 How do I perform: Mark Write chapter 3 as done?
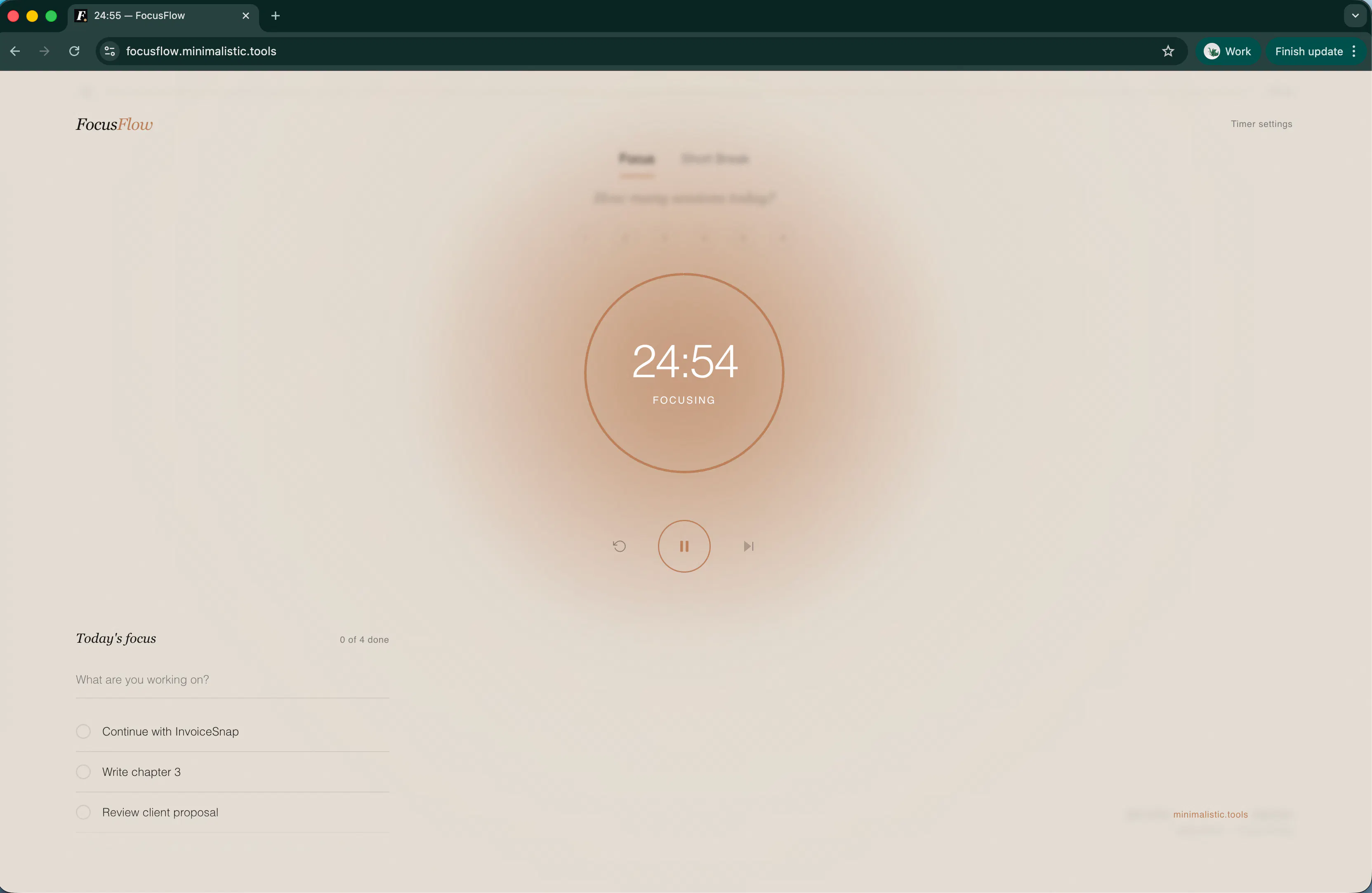coord(84,772)
